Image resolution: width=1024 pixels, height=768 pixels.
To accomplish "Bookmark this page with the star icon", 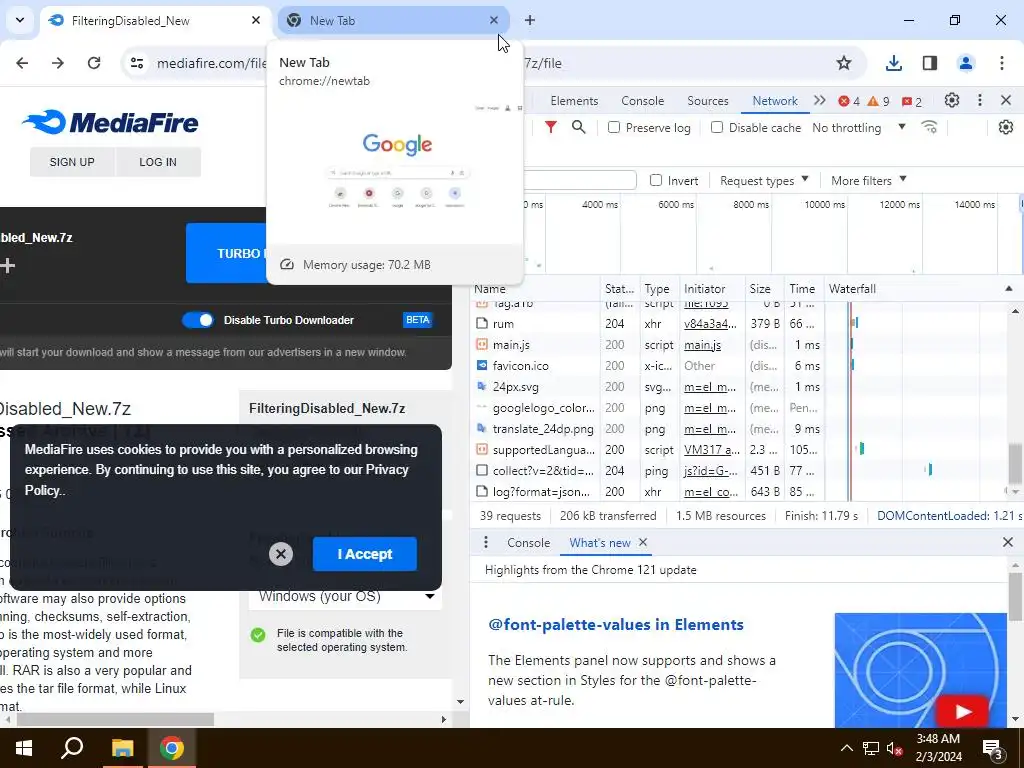I will point(844,63).
